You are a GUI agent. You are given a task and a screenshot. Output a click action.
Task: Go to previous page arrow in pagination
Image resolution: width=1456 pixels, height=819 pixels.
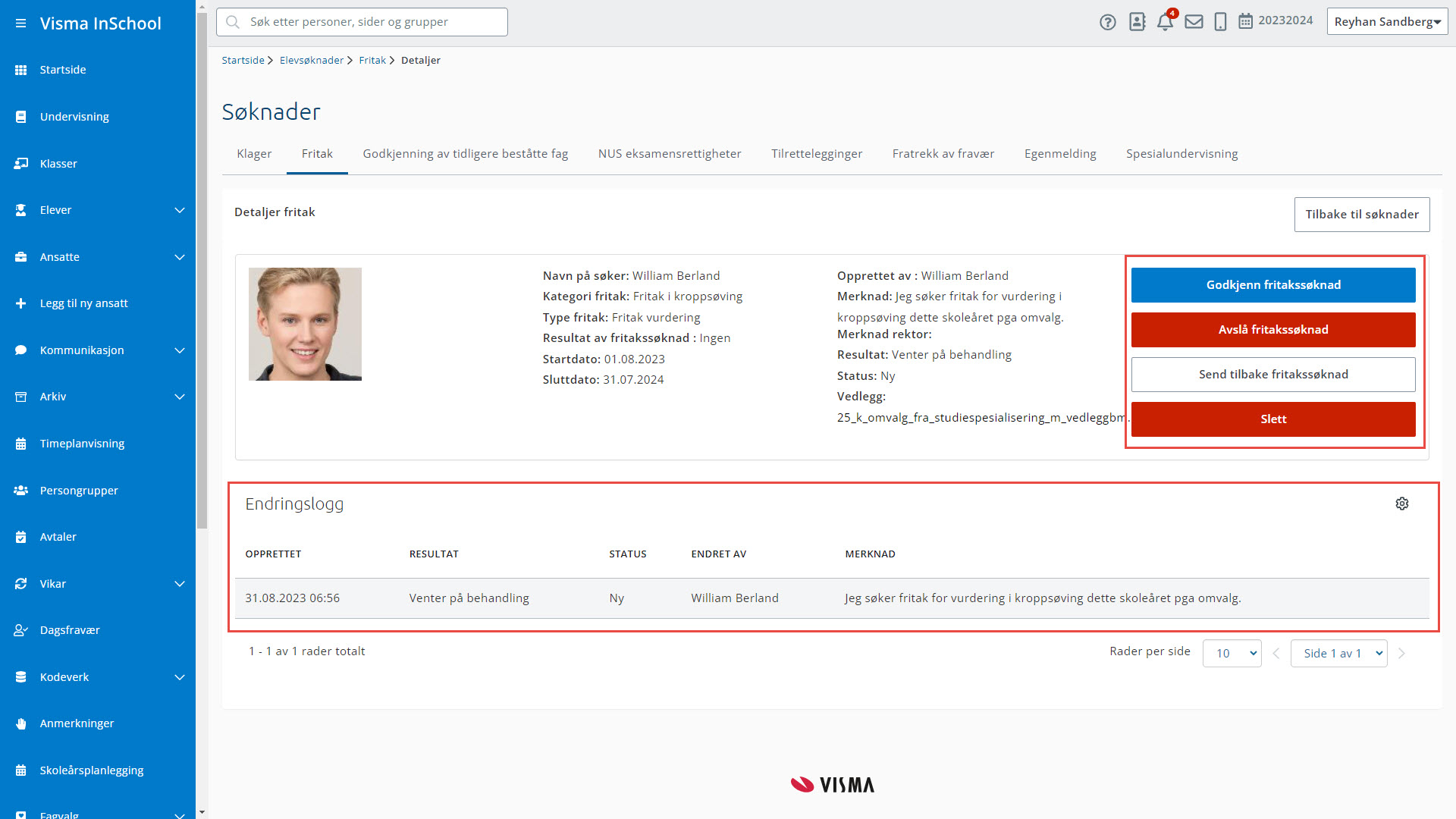point(1276,654)
